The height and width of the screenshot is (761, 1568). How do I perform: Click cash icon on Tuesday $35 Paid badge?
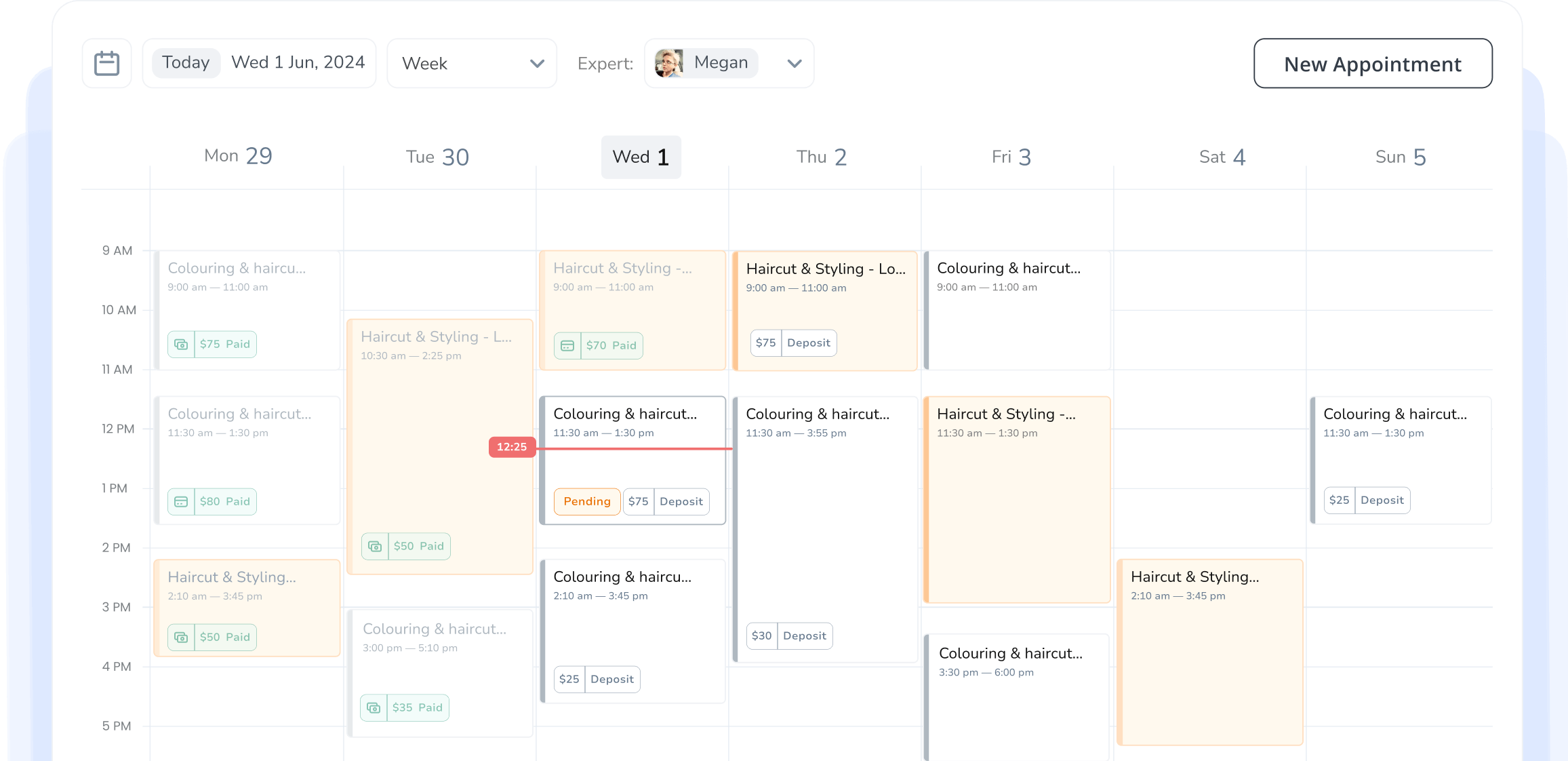(374, 708)
